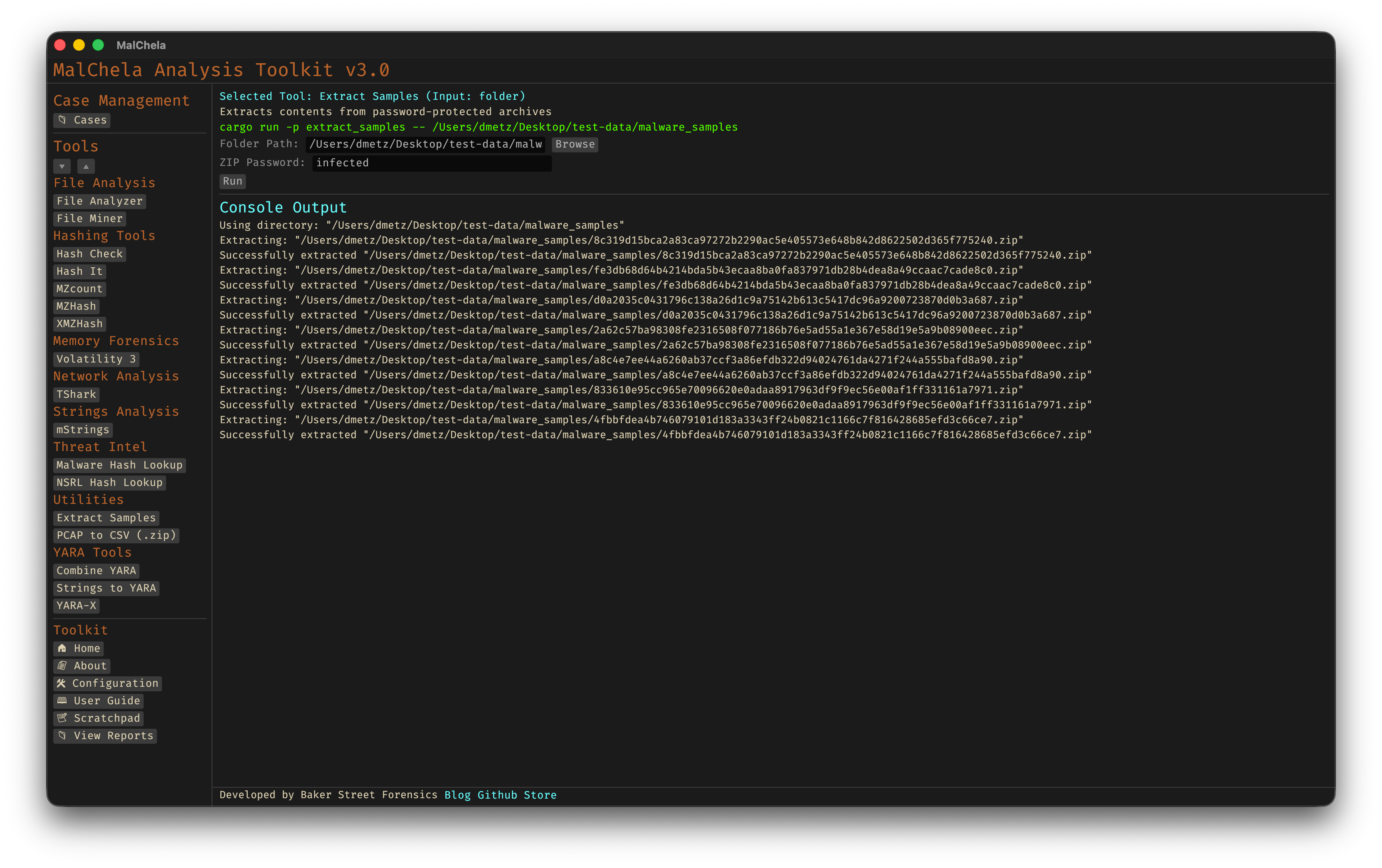The image size is (1382, 868).
Task: Click the Folder Path input field
Action: coord(426,144)
